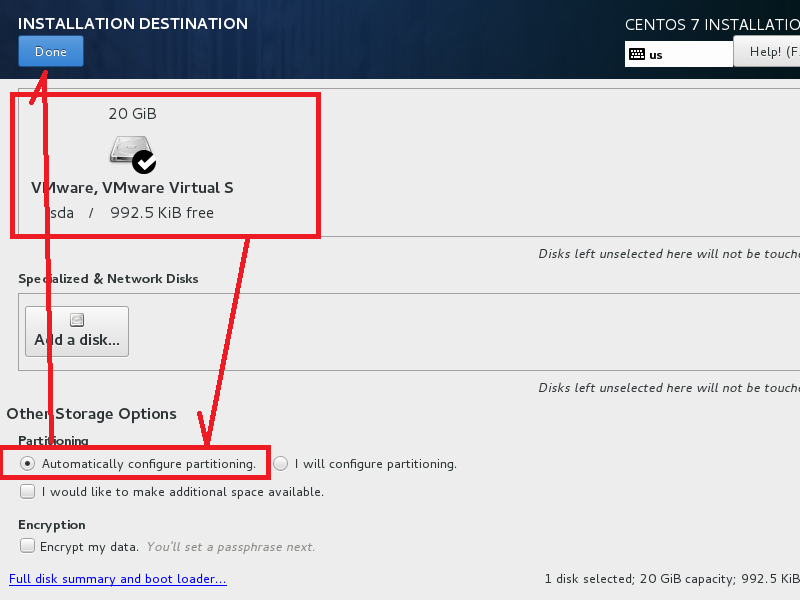Open the us keyboard layout selector
This screenshot has width=800, height=600.
point(679,54)
